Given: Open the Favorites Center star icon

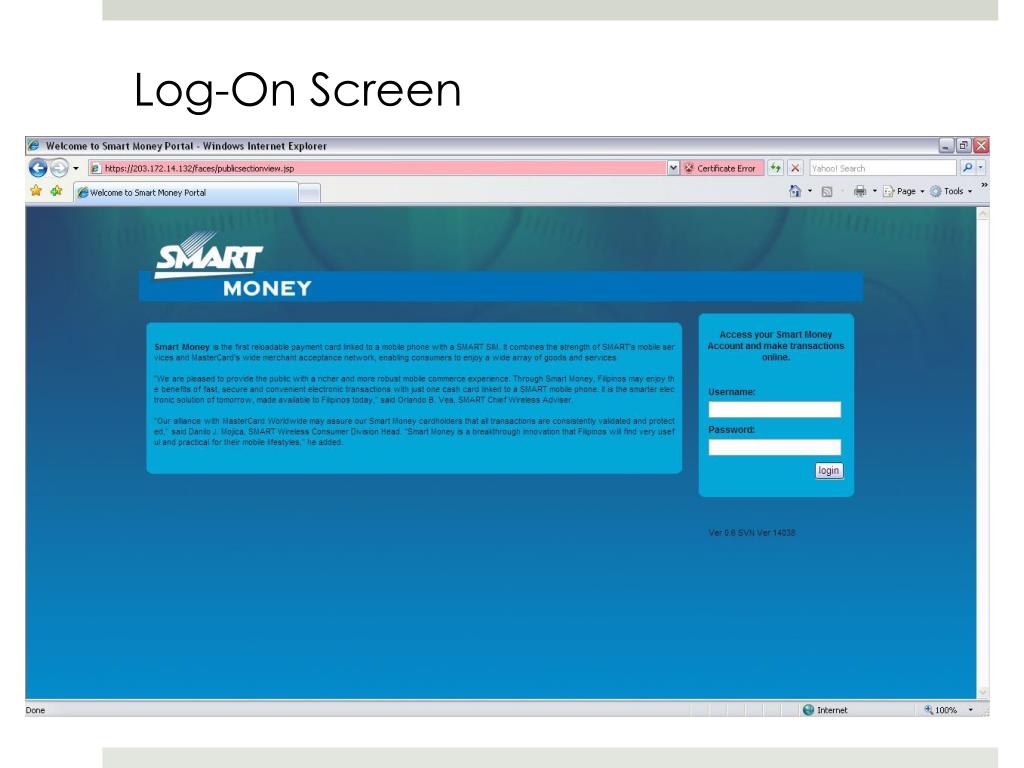Looking at the screenshot, I should 36,191.
